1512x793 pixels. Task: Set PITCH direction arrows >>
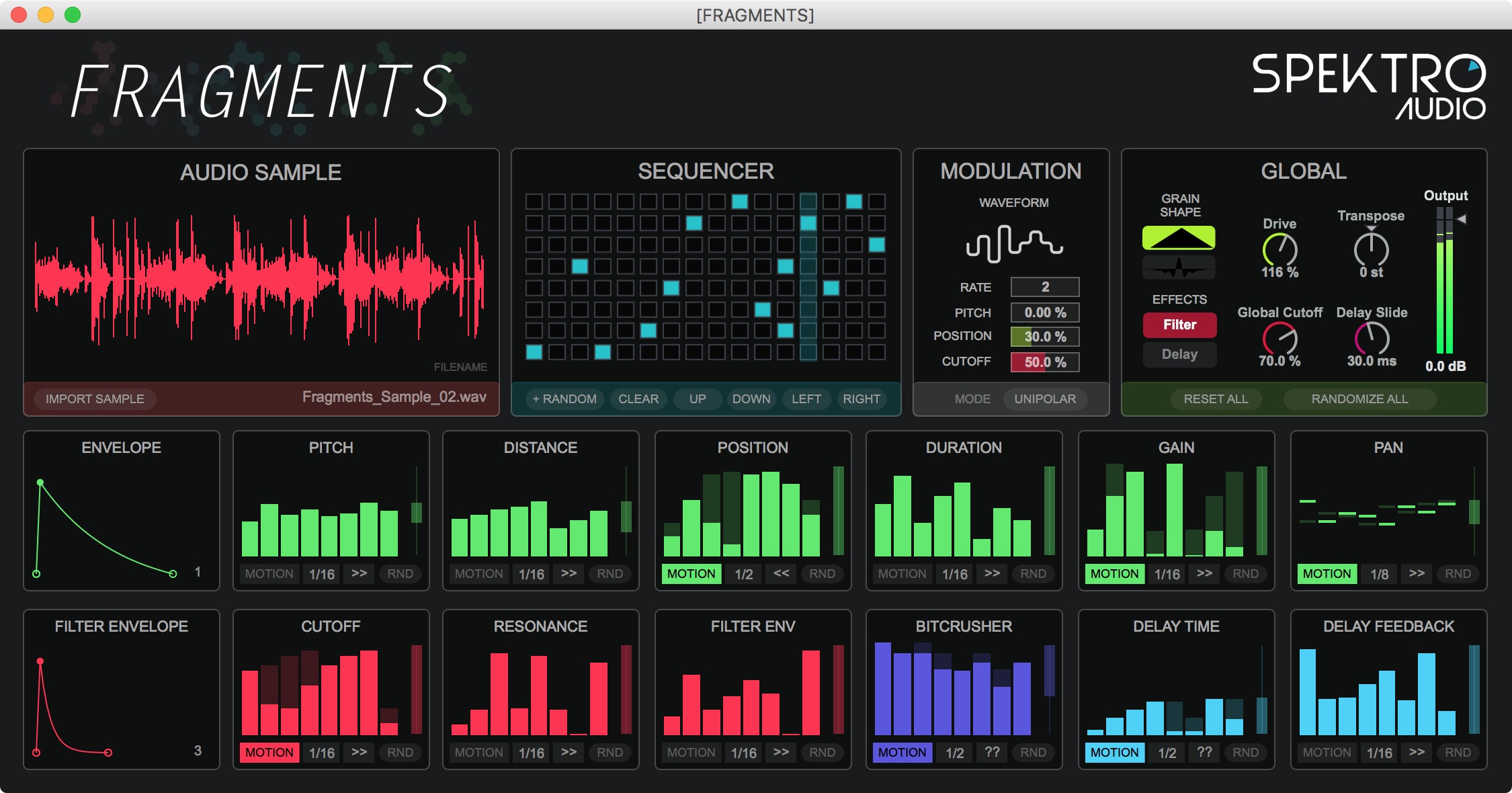click(359, 573)
